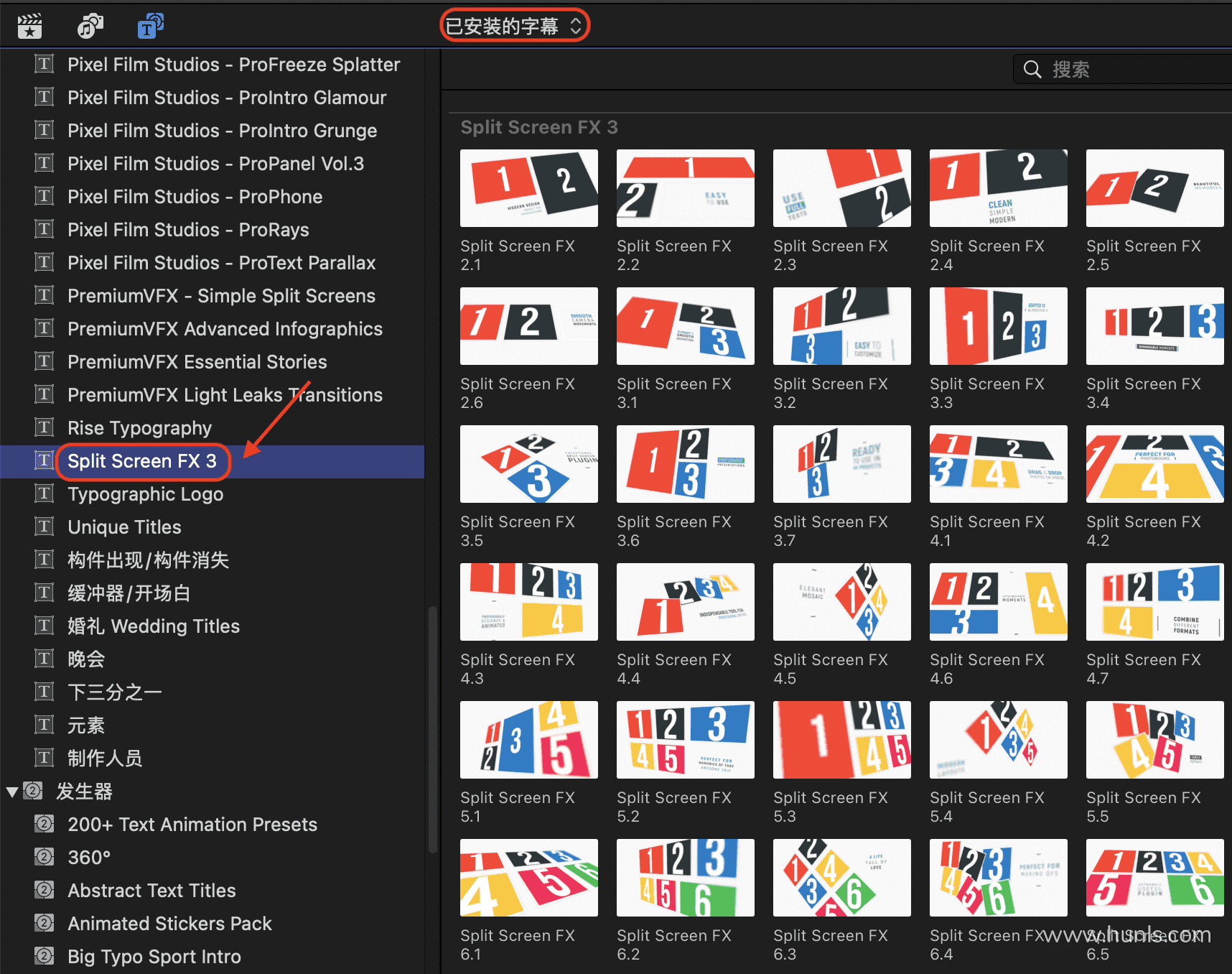This screenshot has width=1232, height=974.
Task: Select Animated Stickers Pack generator category
Action: click(169, 924)
